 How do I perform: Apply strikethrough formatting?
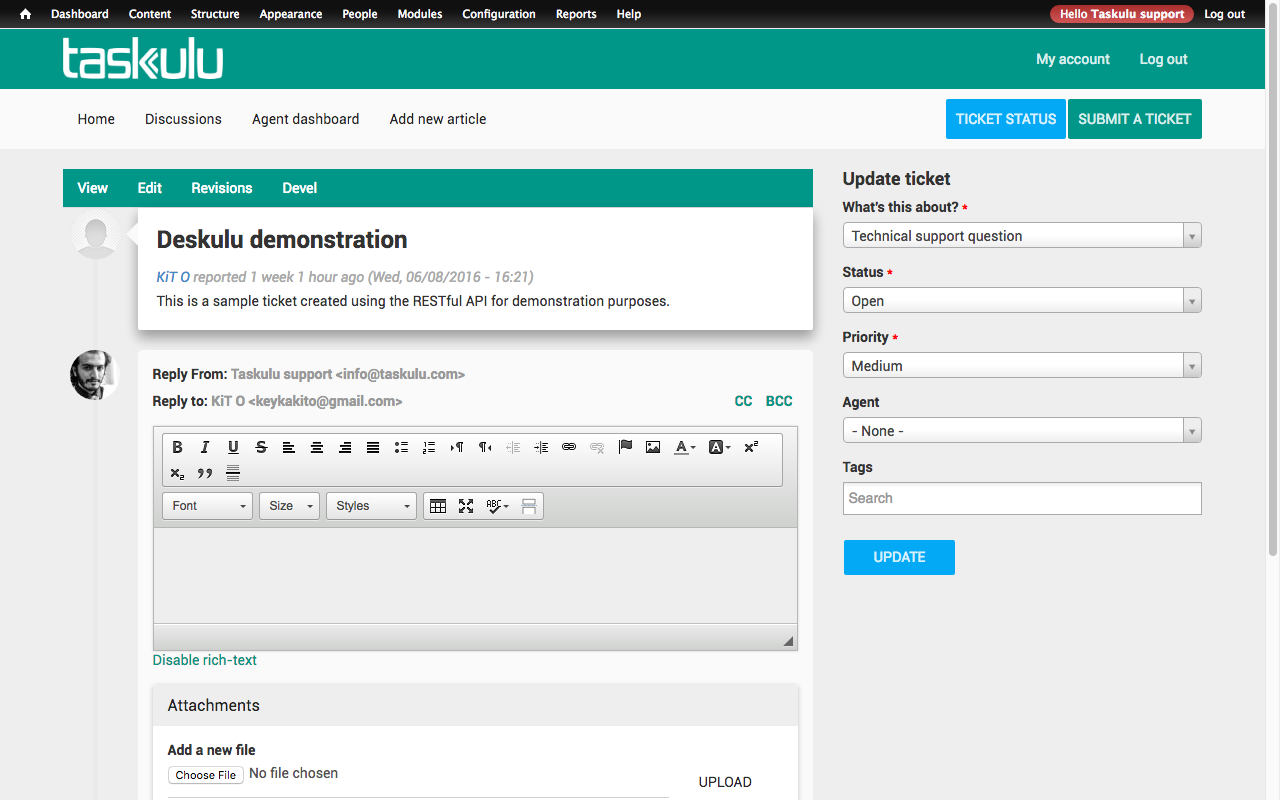[261, 447]
